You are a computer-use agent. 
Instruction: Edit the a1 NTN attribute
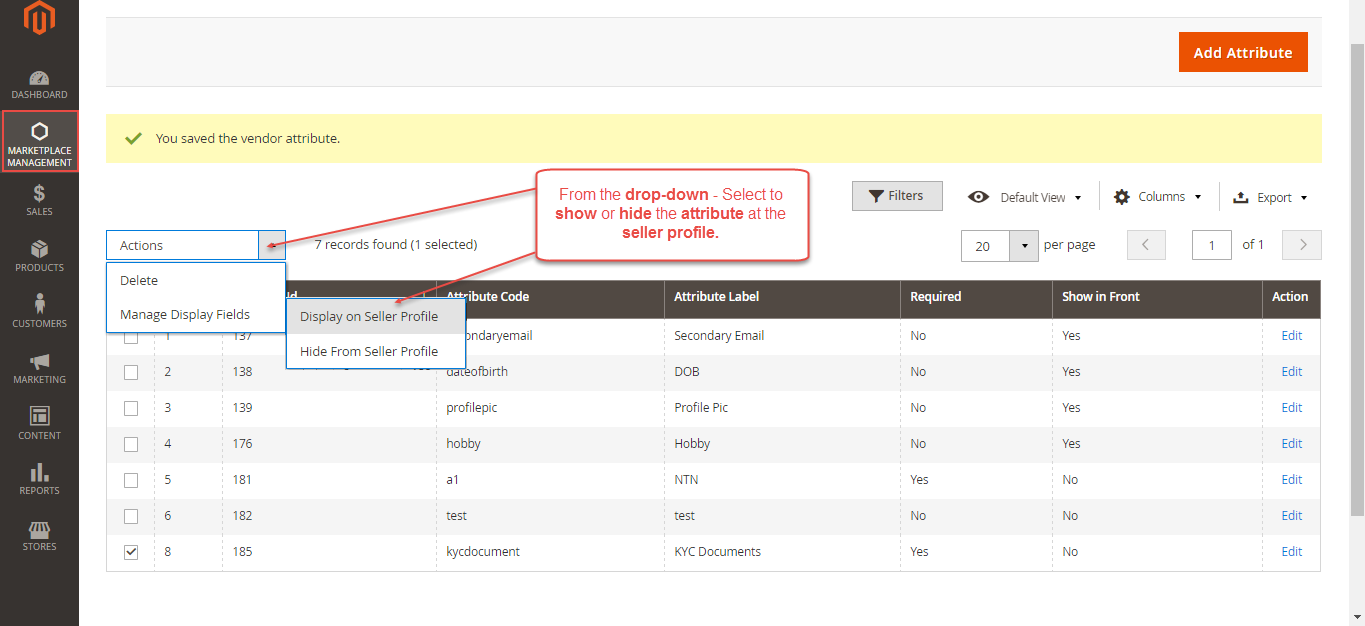tap(1292, 480)
